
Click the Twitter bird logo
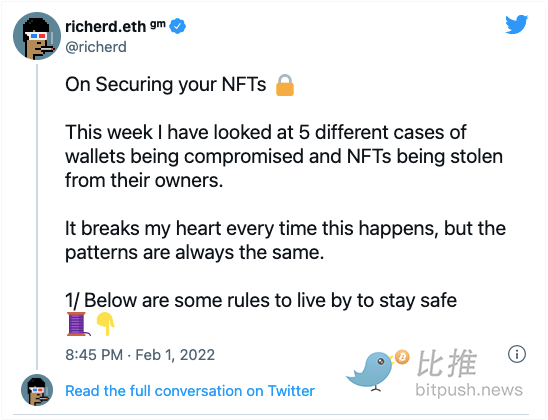[x=516, y=24]
